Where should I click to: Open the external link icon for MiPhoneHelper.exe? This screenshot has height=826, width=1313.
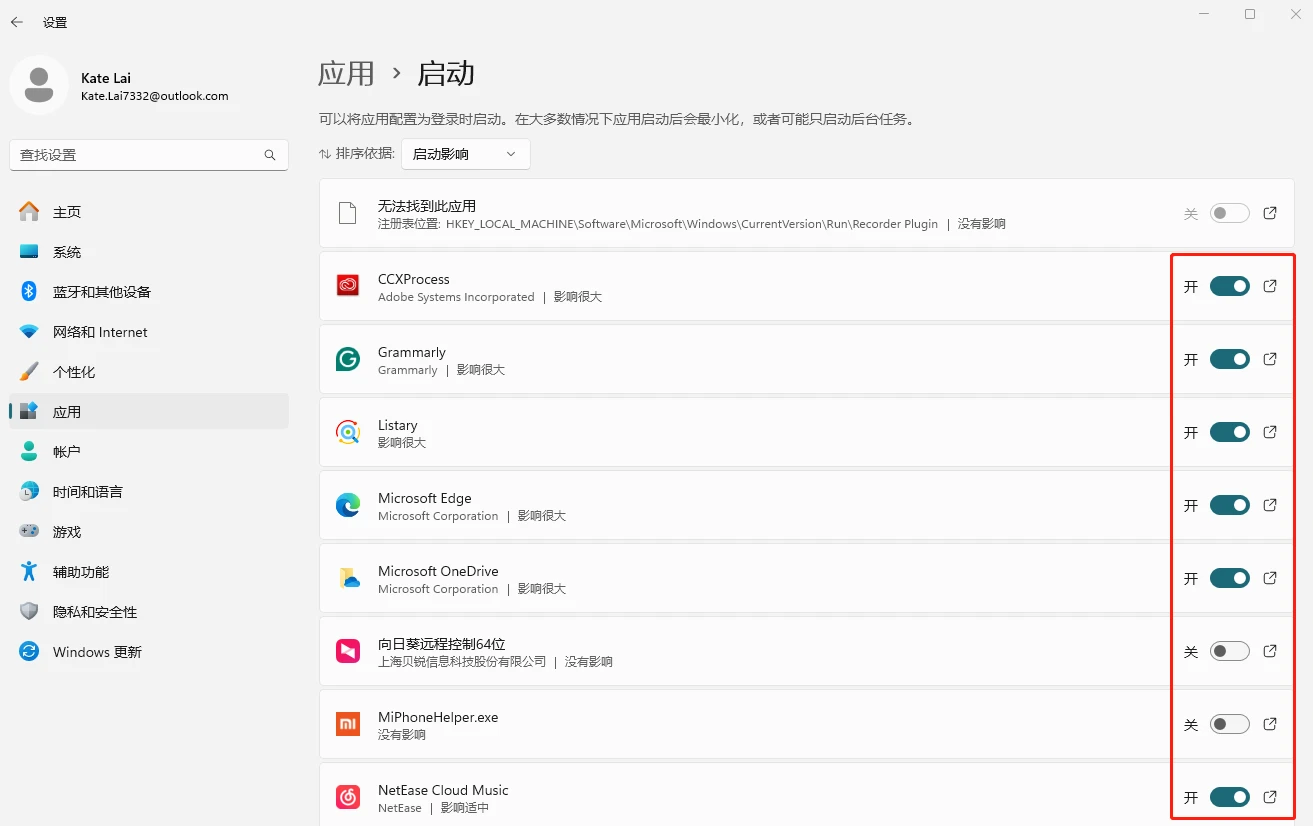pos(1270,724)
